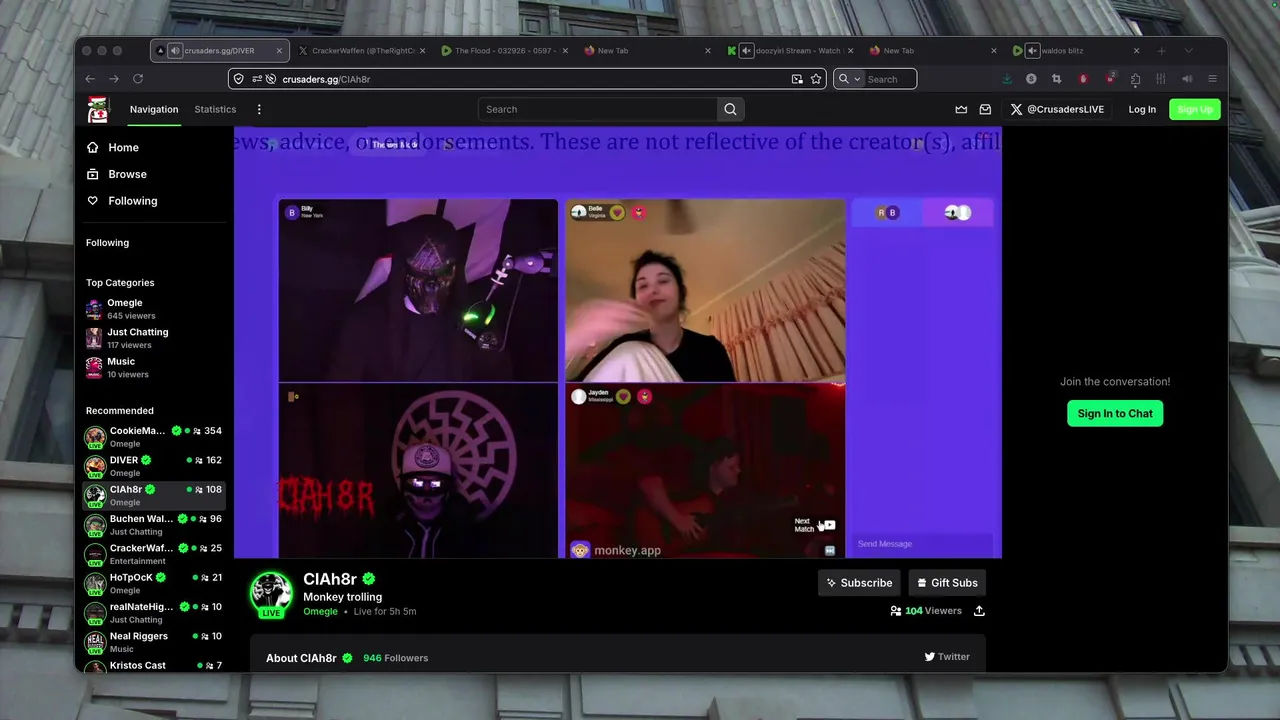Open the extensions puzzle icon
The width and height of the screenshot is (1280, 720).
pos(1135,79)
